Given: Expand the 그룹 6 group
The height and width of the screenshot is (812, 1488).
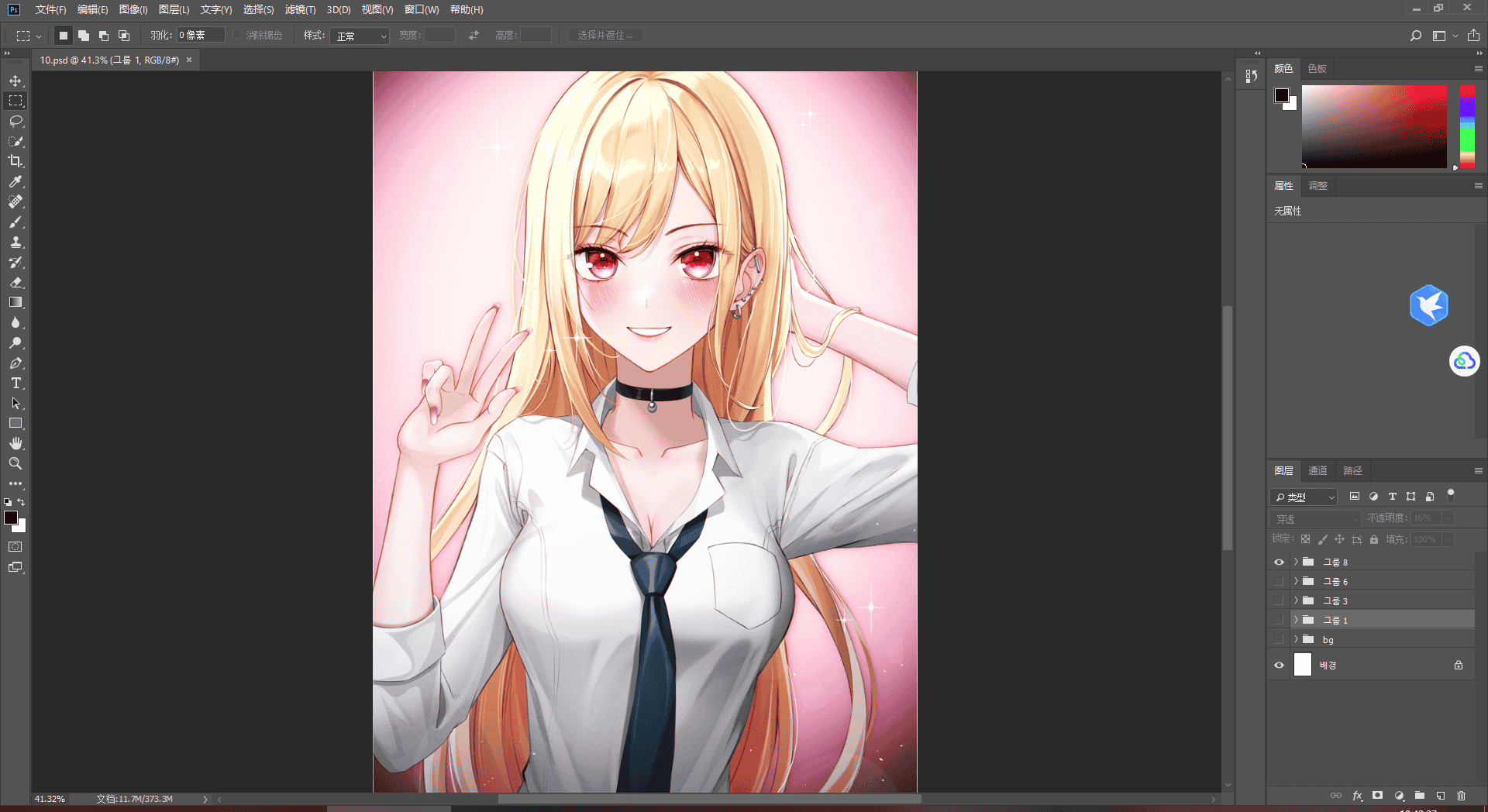Looking at the screenshot, I should (x=1296, y=581).
